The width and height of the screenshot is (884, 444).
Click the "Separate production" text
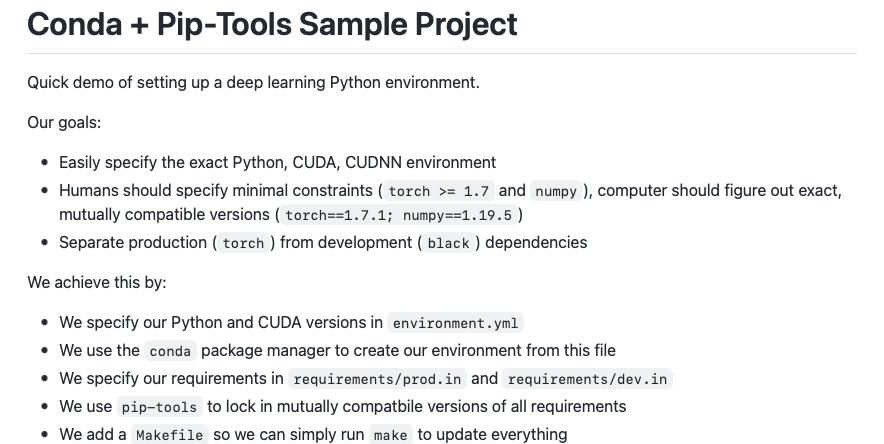(133, 242)
